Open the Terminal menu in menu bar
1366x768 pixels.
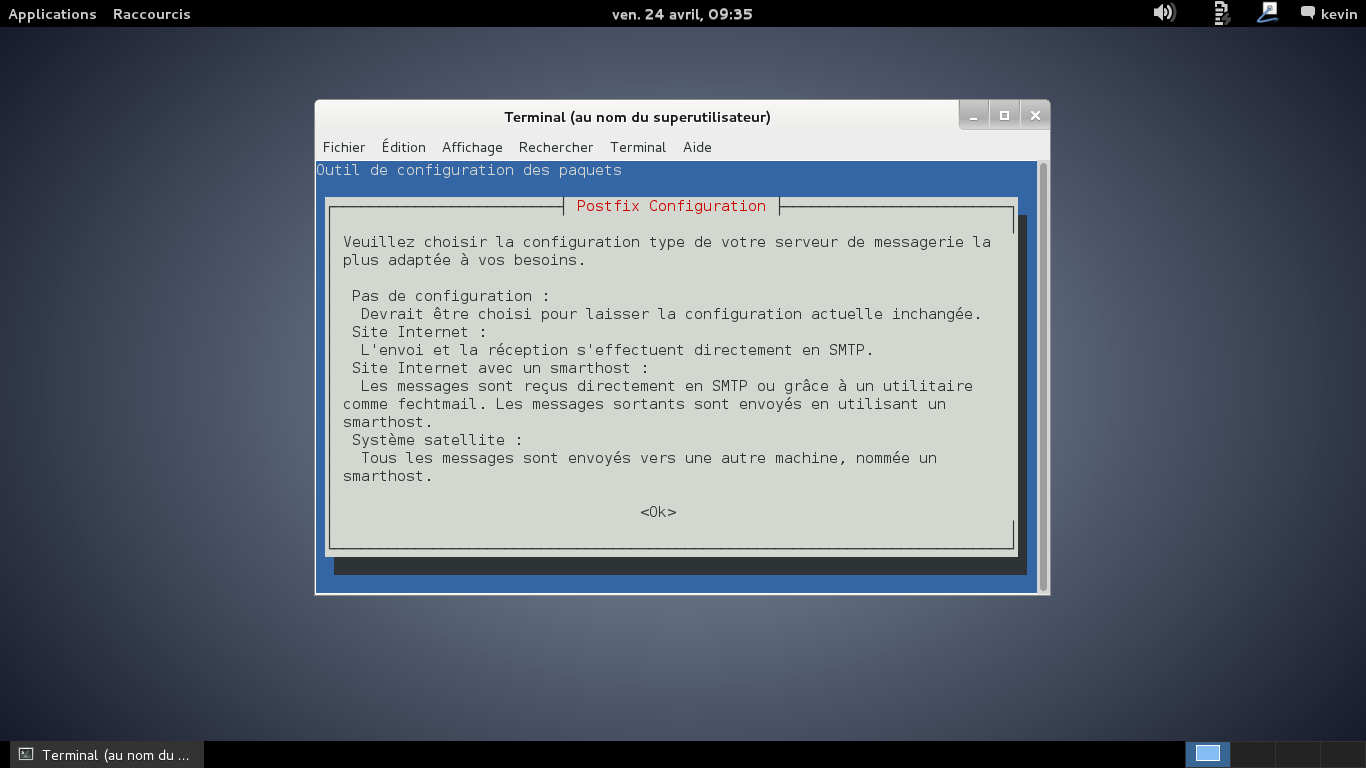[638, 147]
